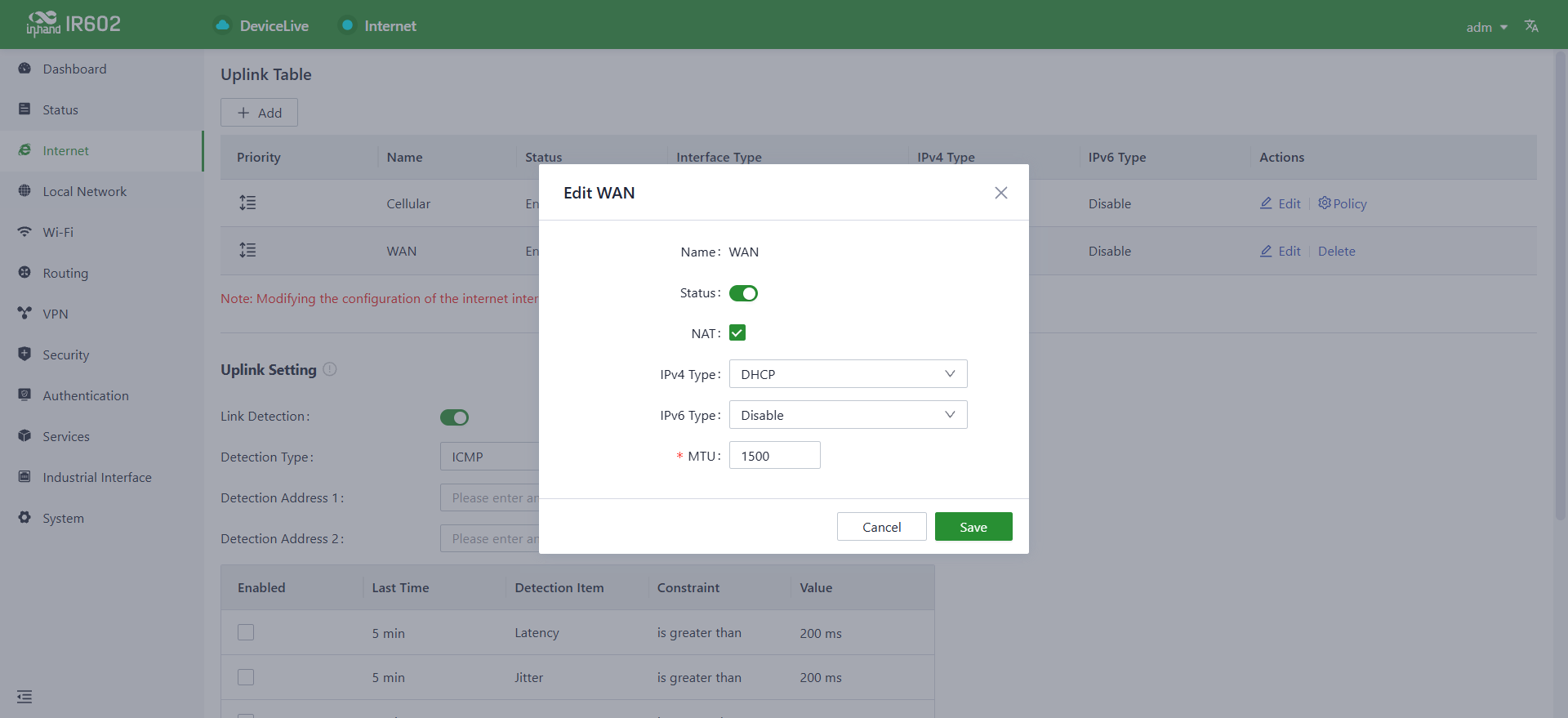Save the WAN settings
Screen dimensions: 1568x718
[973, 527]
